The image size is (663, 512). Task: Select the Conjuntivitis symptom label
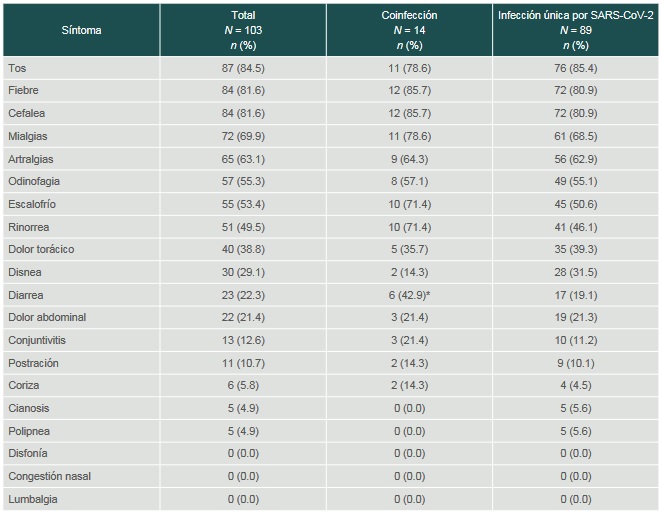pos(38,340)
